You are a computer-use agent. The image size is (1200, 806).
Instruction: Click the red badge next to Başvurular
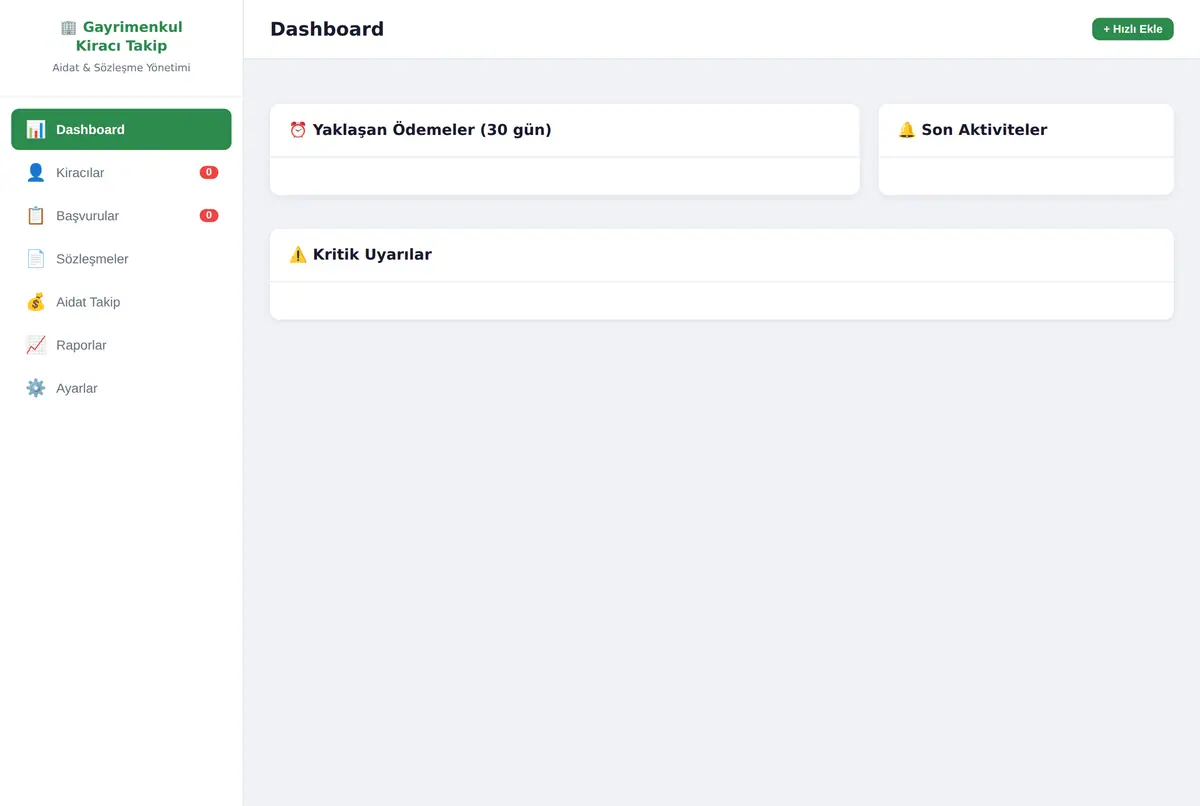point(209,215)
